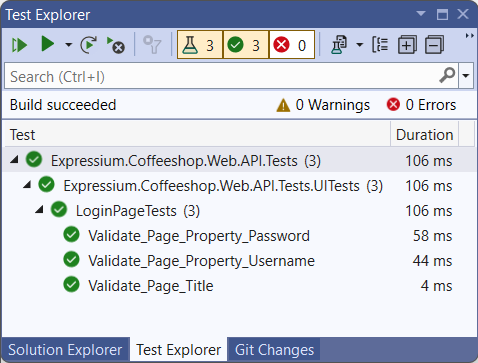Collapse the Expressium.Coffeeshop.Web.API.Tests.UITests node
Viewport: 478px width, 363px height.
coord(27,184)
